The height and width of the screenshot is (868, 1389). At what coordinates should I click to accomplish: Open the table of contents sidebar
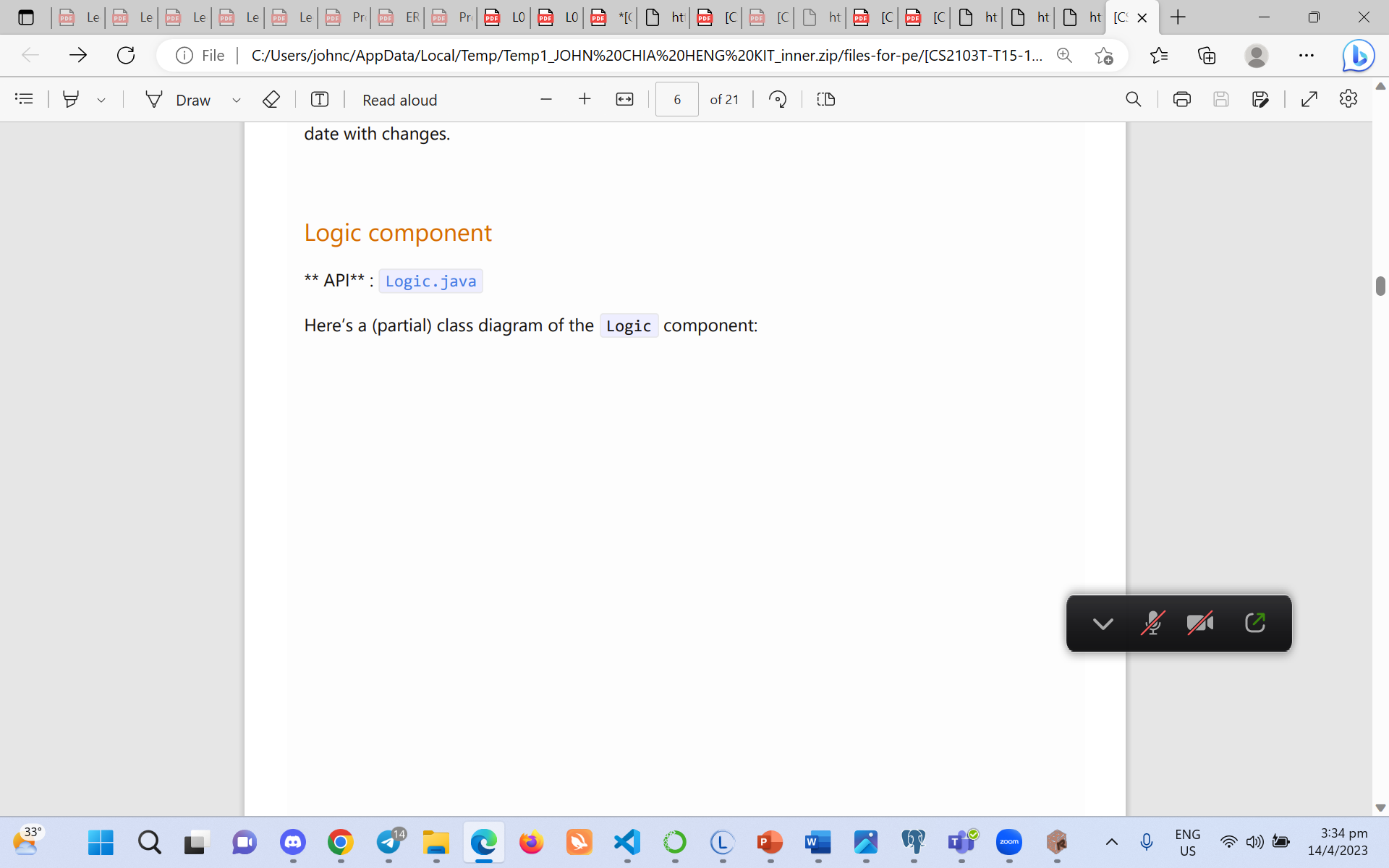point(24,99)
